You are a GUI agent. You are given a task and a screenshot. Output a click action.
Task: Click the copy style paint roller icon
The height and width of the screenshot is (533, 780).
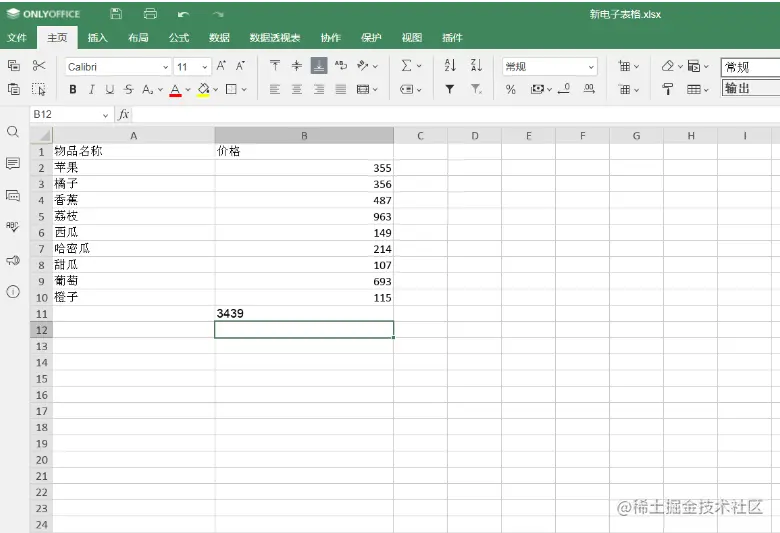668,90
